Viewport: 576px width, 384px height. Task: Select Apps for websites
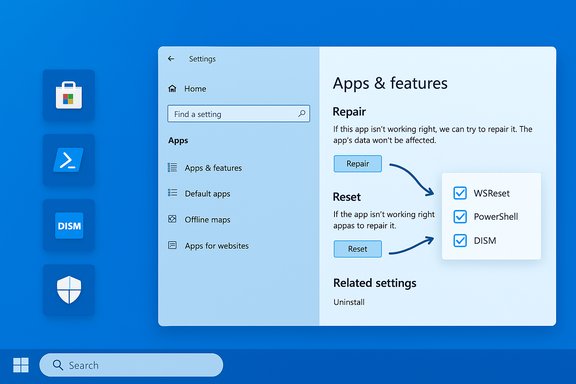click(216, 246)
